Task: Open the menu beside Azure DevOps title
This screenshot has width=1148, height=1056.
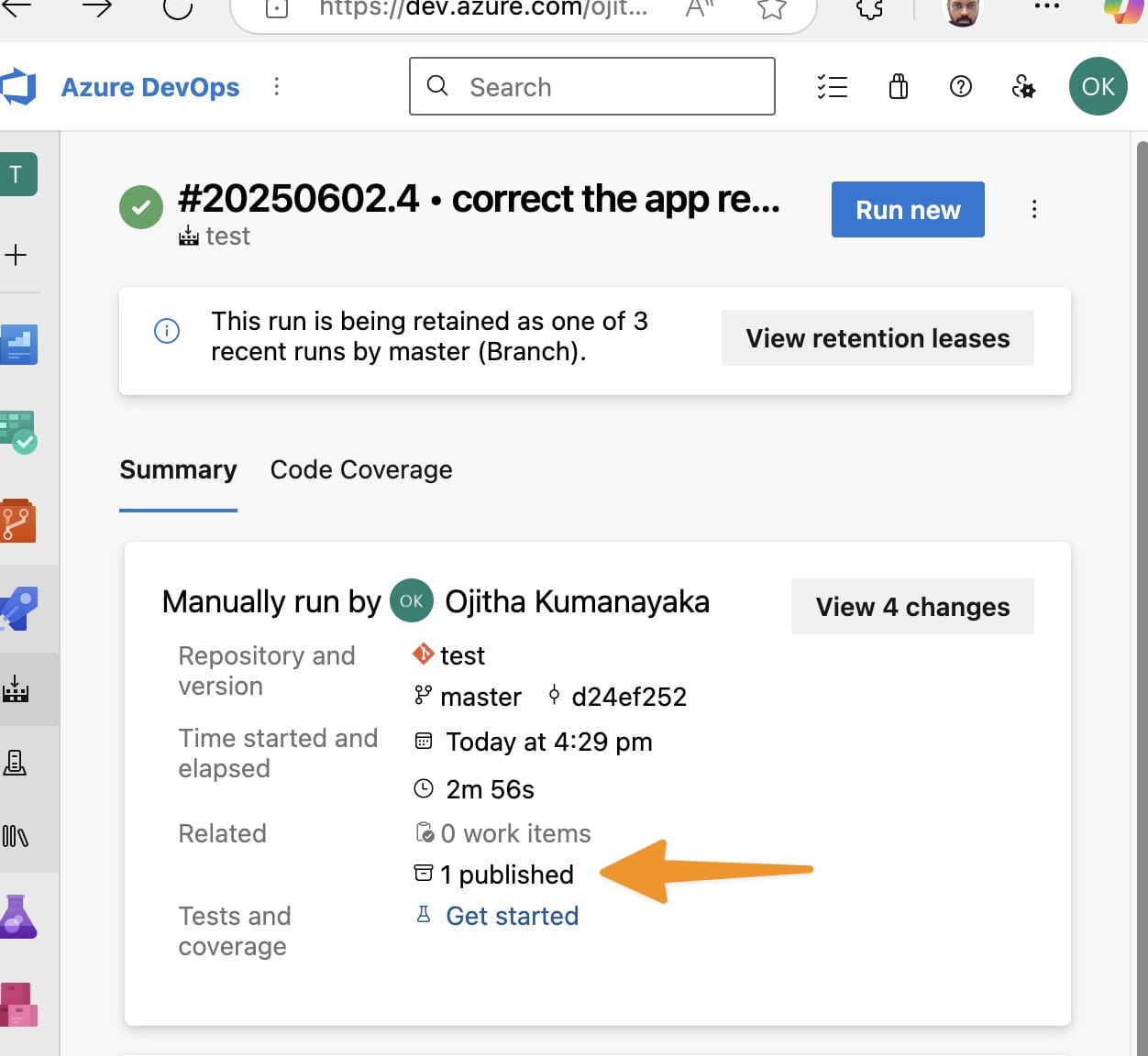Action: [276, 86]
